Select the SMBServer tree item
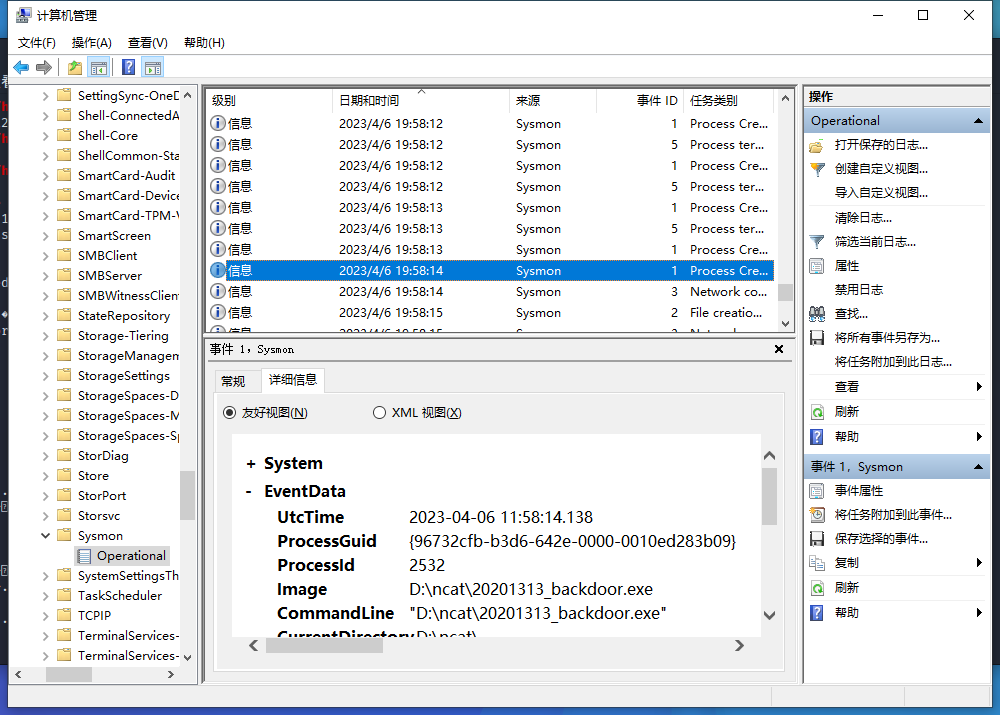 [x=110, y=276]
